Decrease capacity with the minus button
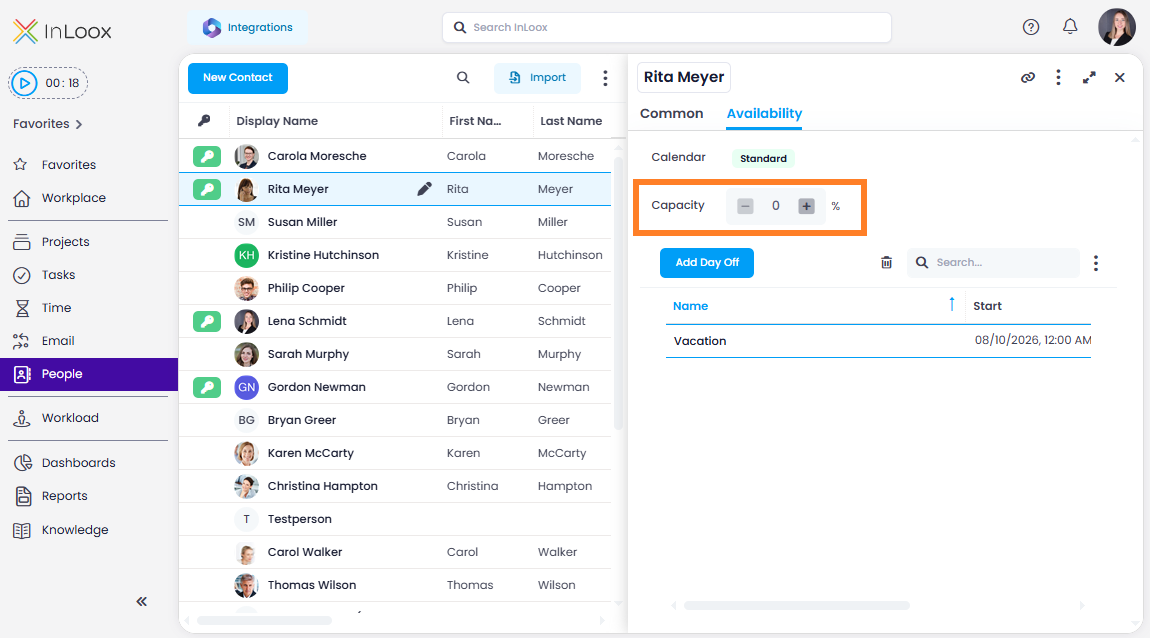 (x=745, y=206)
